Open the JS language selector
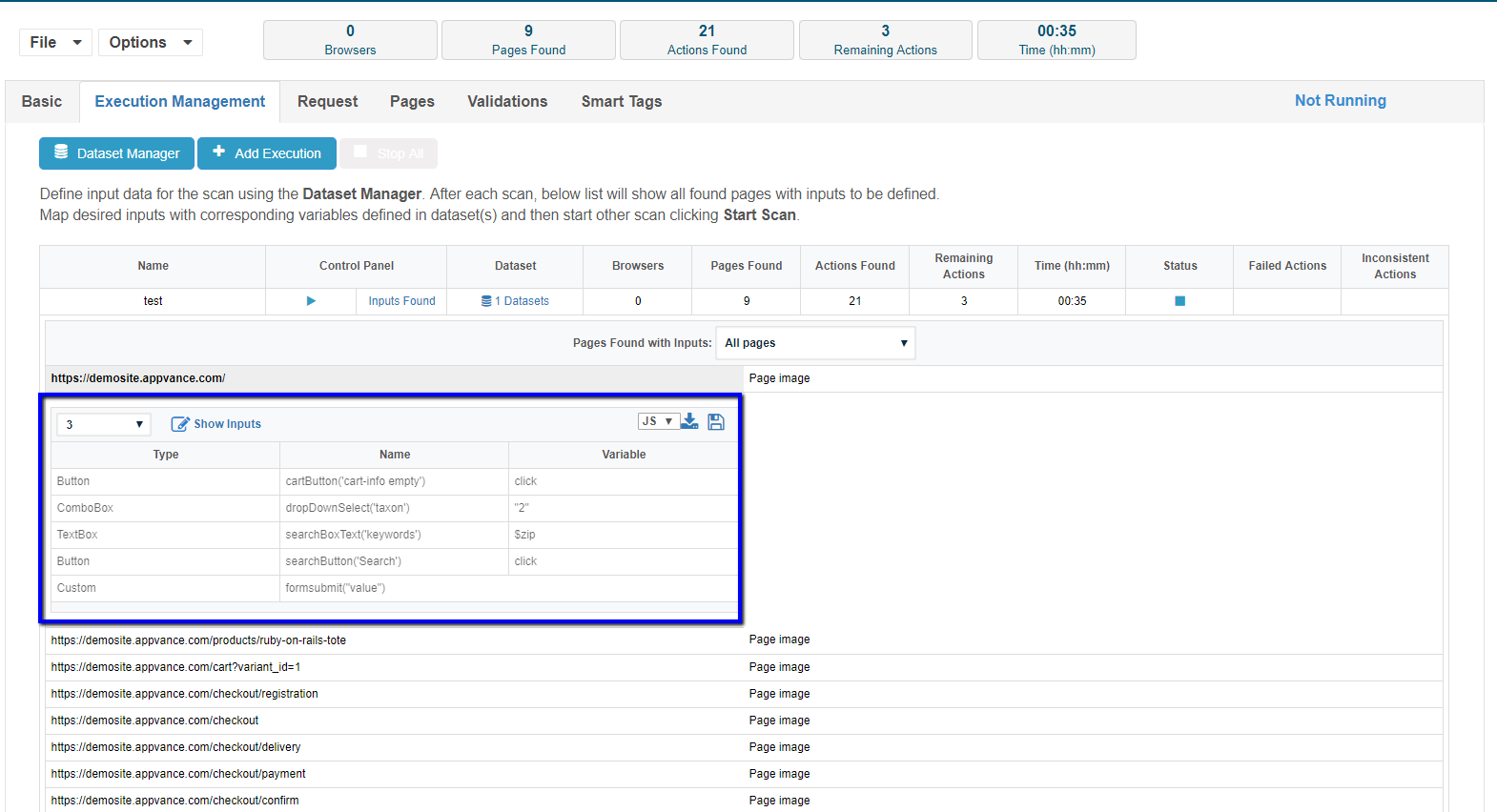1497x812 pixels. coord(657,421)
